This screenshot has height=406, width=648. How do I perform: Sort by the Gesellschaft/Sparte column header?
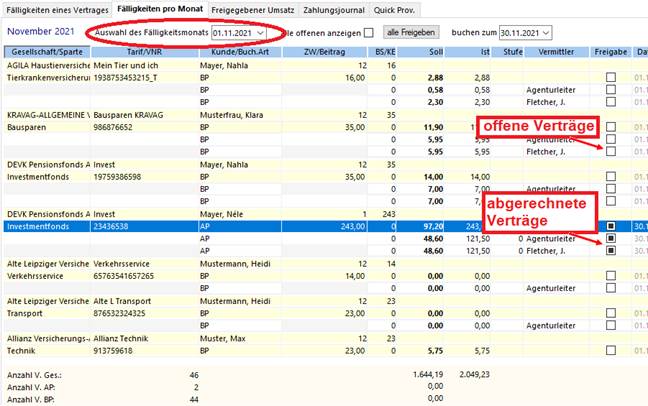[x=44, y=49]
